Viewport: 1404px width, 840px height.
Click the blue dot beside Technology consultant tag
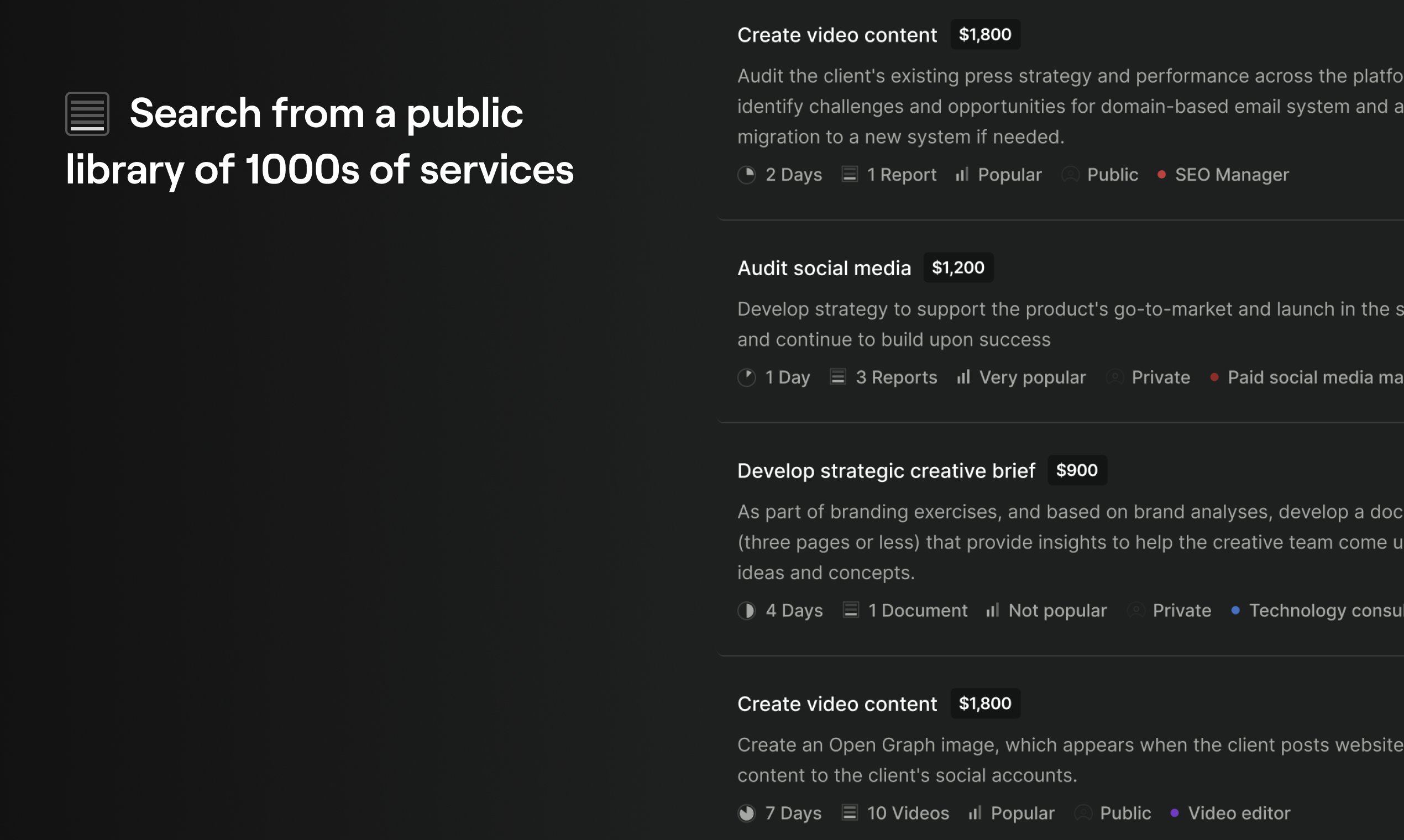(x=1236, y=610)
